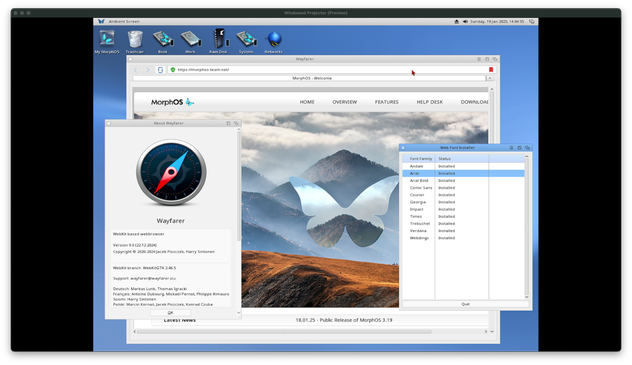Click the Status column header
The height and width of the screenshot is (365, 632).
tap(462, 159)
